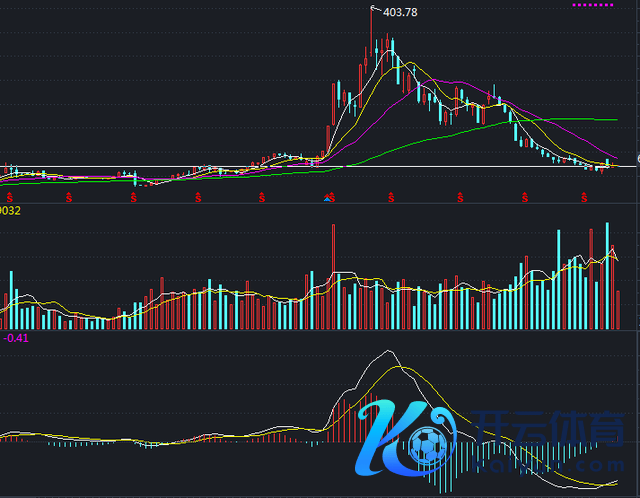Click the white horizontal price level line
The image size is (640, 498).
pos(150,166)
